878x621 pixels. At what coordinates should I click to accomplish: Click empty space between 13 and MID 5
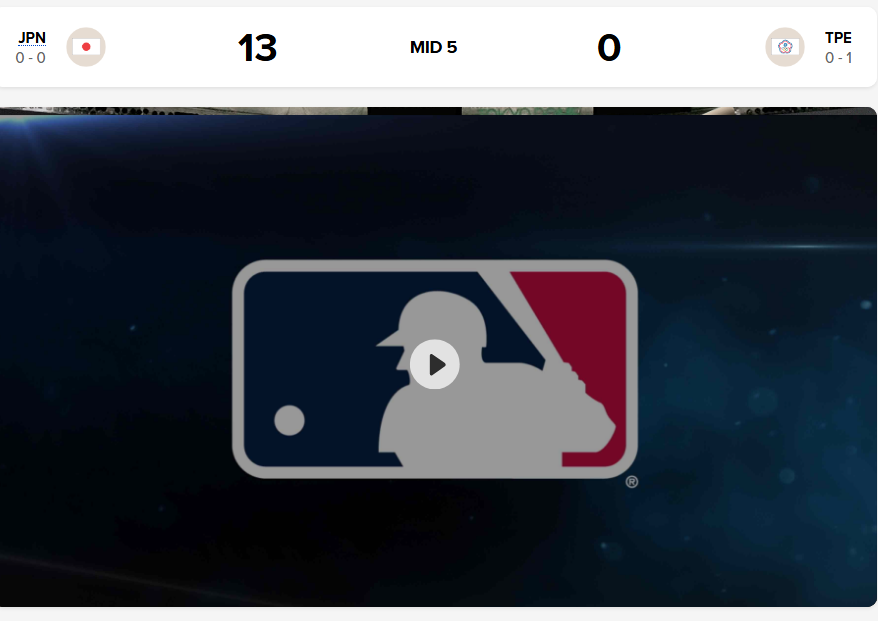click(x=343, y=48)
